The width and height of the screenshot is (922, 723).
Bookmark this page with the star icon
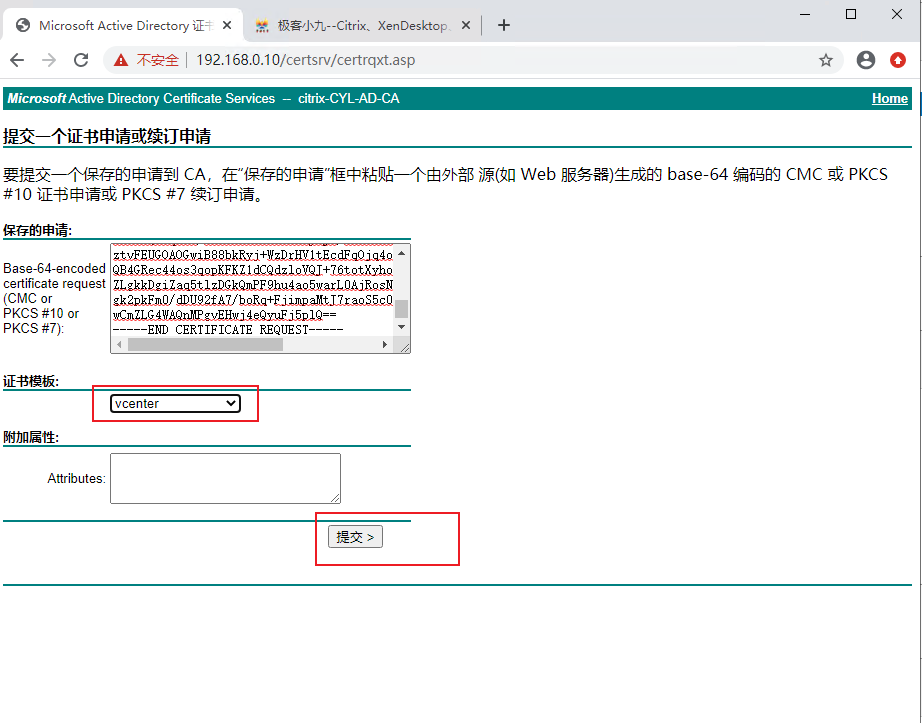tap(826, 60)
